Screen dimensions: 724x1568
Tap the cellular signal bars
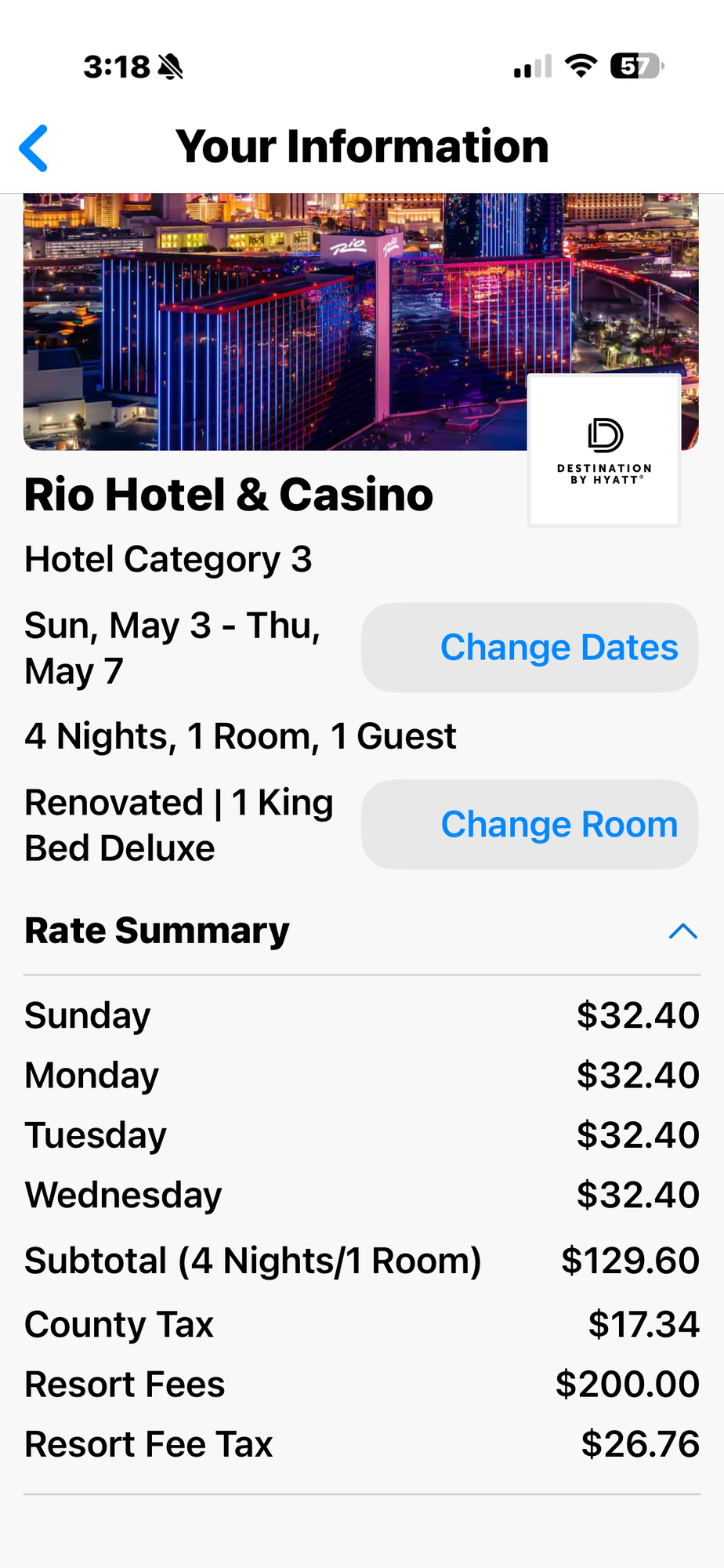pos(533,67)
